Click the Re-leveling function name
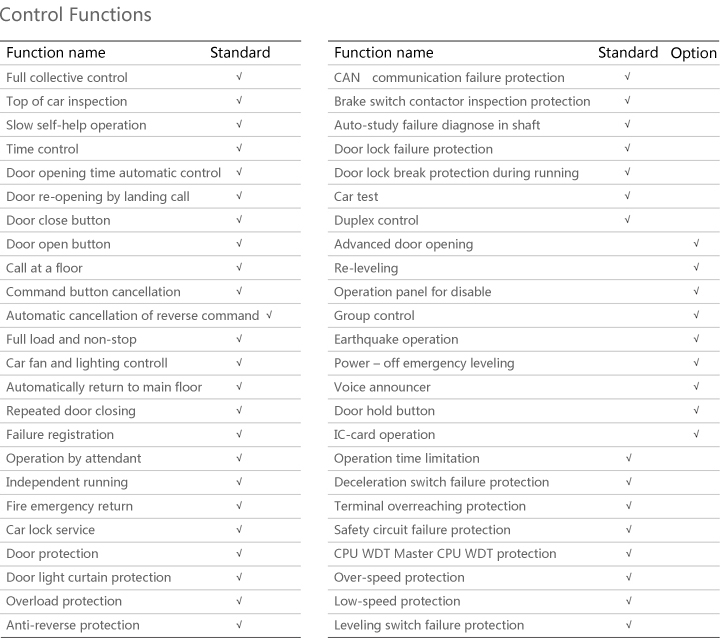Screen dimensions: 720x638 click(366, 268)
